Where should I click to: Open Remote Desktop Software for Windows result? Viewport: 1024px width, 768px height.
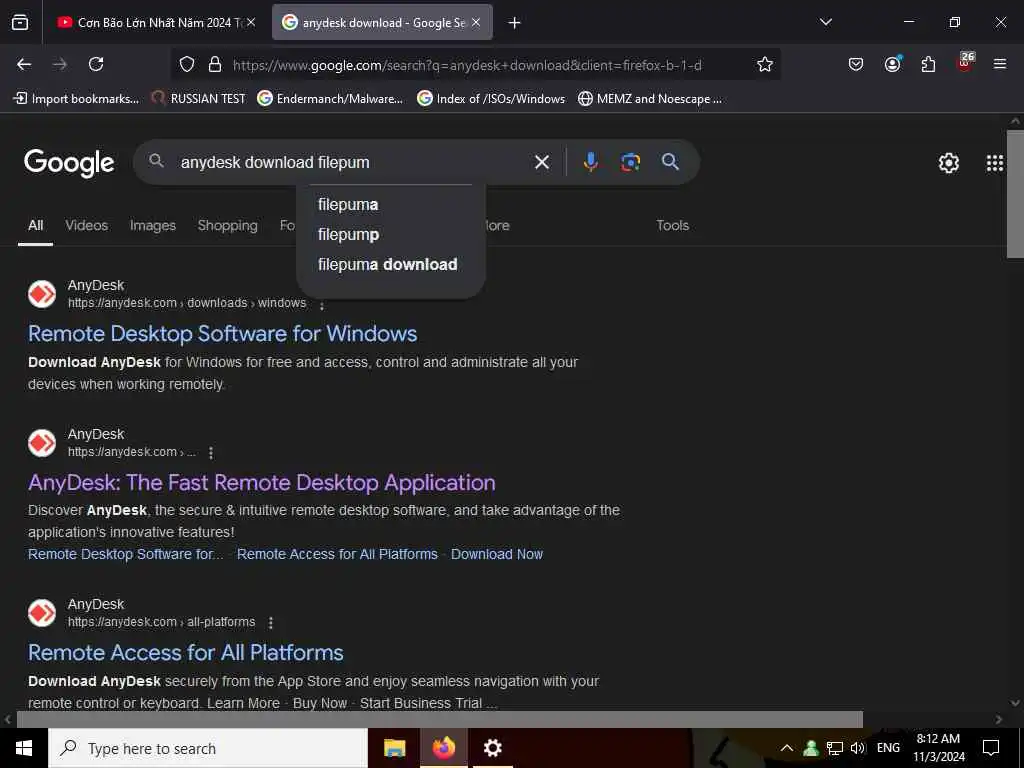[x=223, y=334]
